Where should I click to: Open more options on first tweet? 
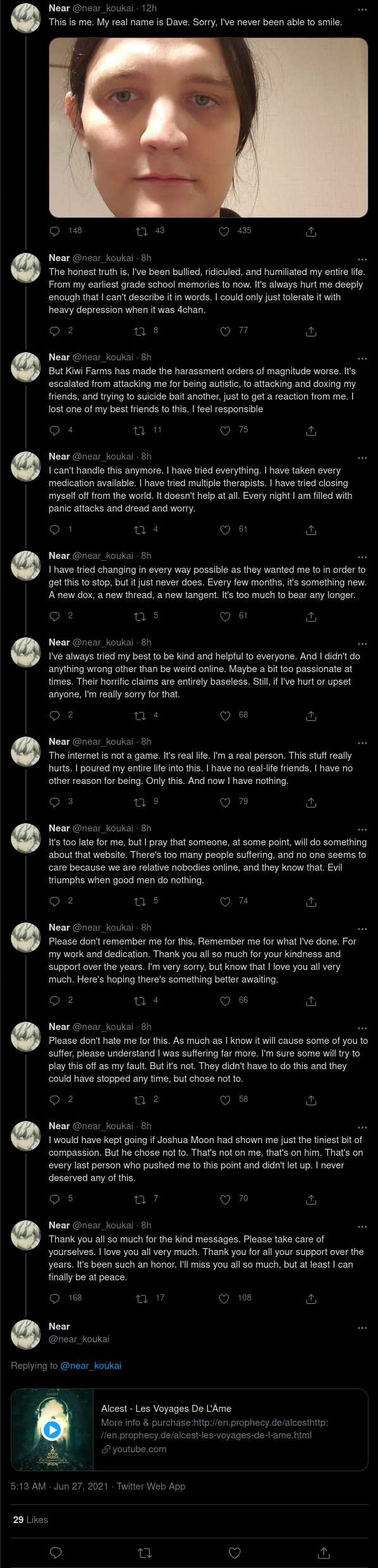[x=362, y=9]
